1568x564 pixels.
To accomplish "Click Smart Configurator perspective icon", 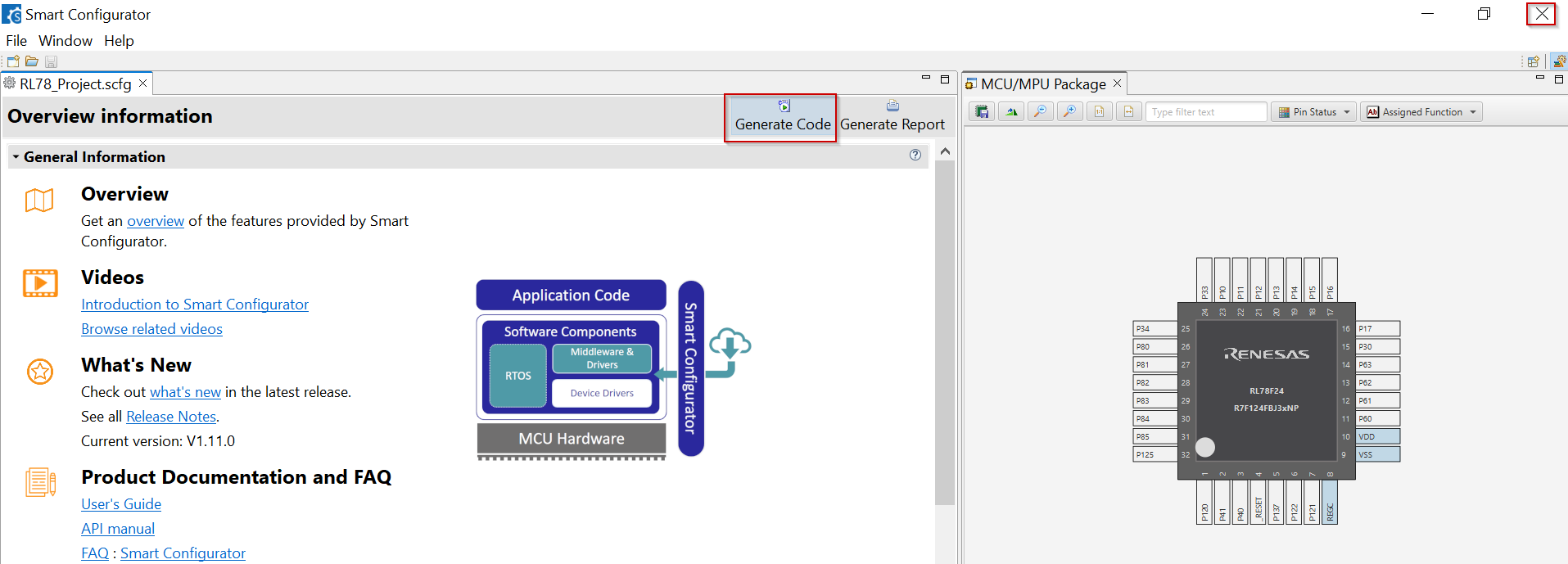I will coord(1560,61).
